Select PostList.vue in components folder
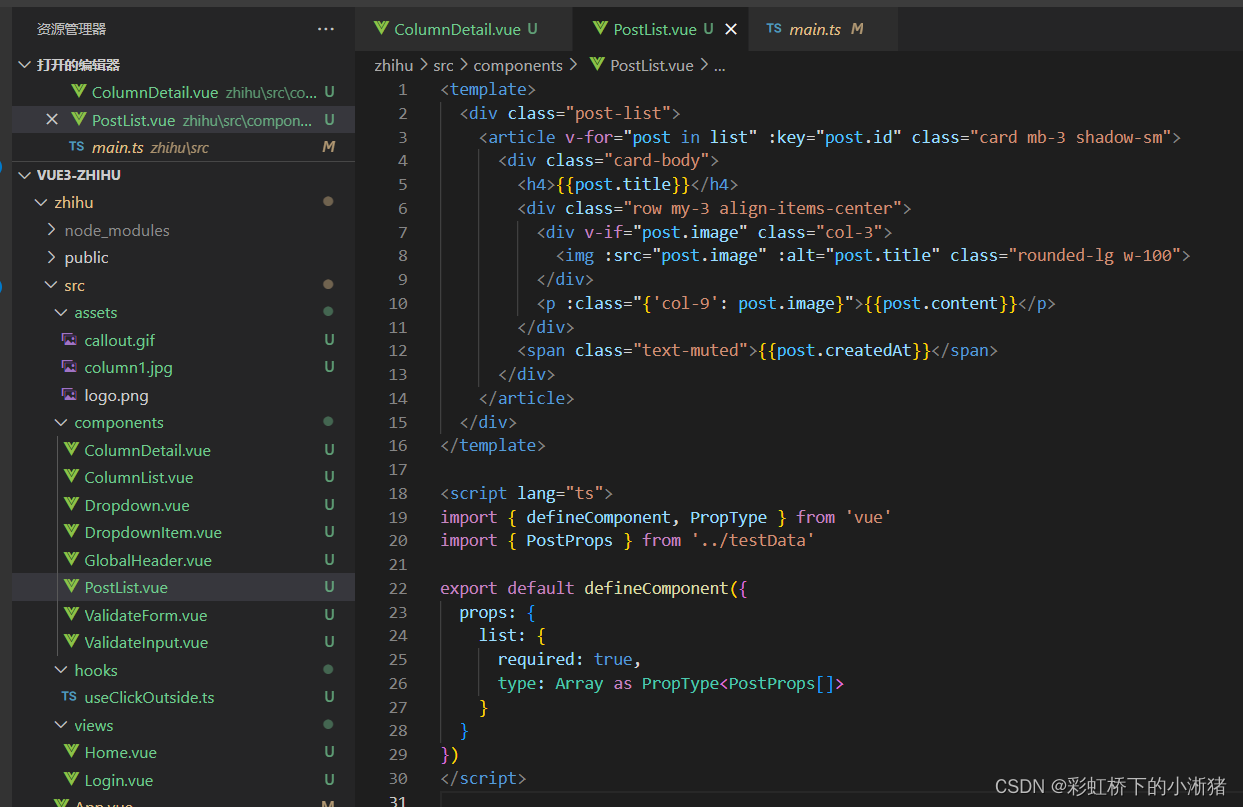 tap(183, 587)
